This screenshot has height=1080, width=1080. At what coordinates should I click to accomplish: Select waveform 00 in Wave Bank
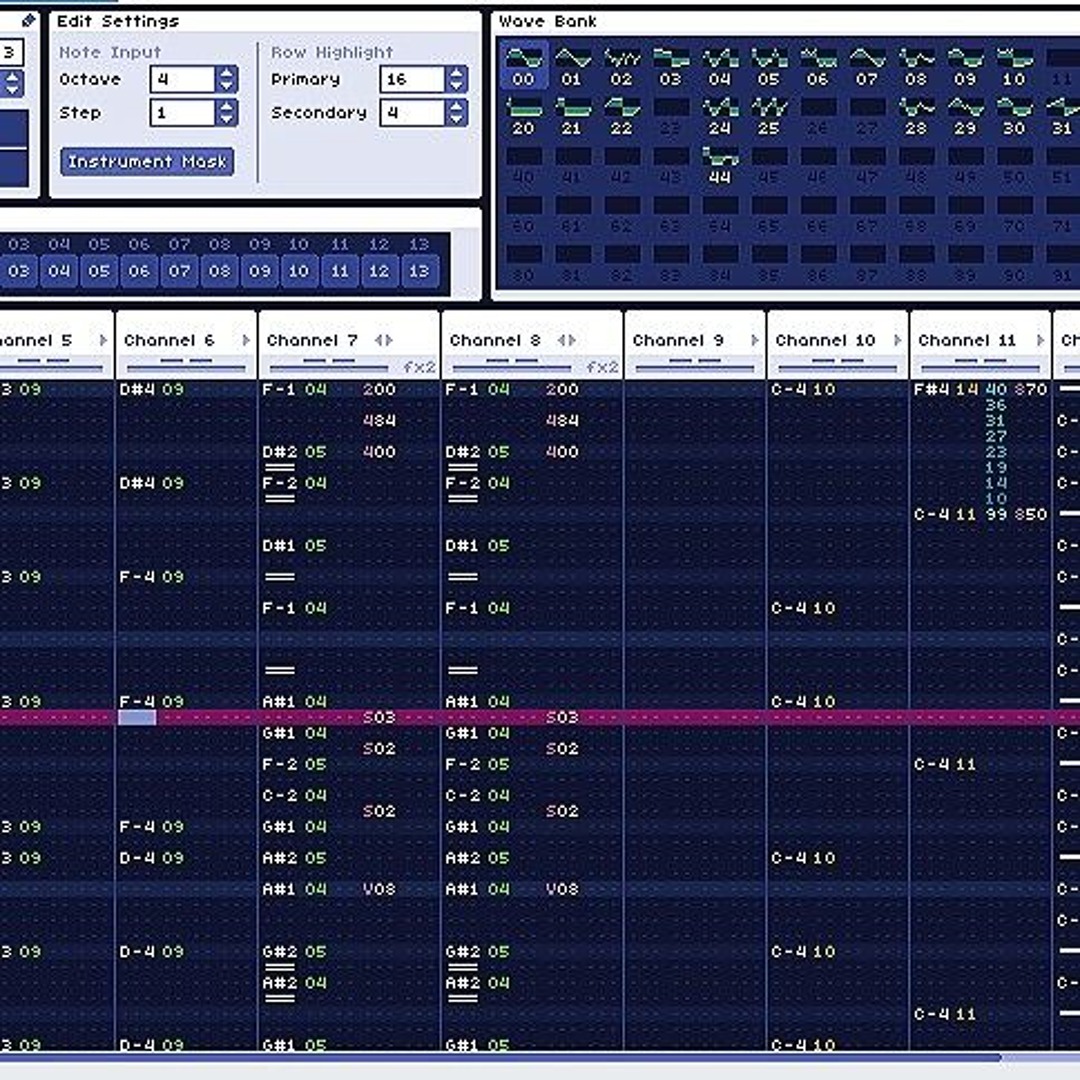[x=523, y=65]
